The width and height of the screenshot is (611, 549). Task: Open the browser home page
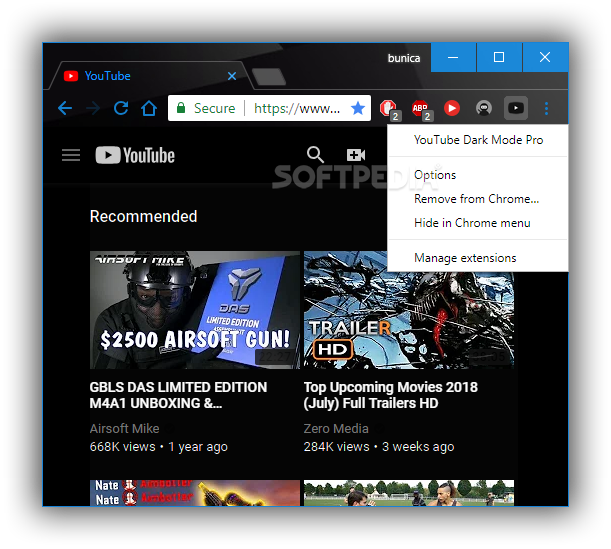149,108
